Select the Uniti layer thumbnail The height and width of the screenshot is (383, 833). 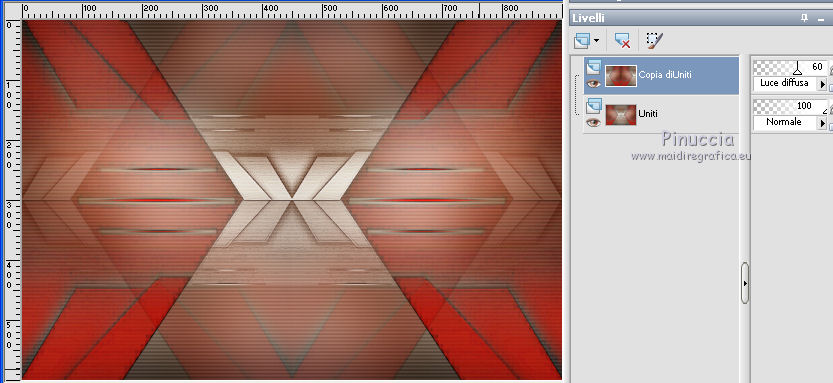(x=620, y=115)
